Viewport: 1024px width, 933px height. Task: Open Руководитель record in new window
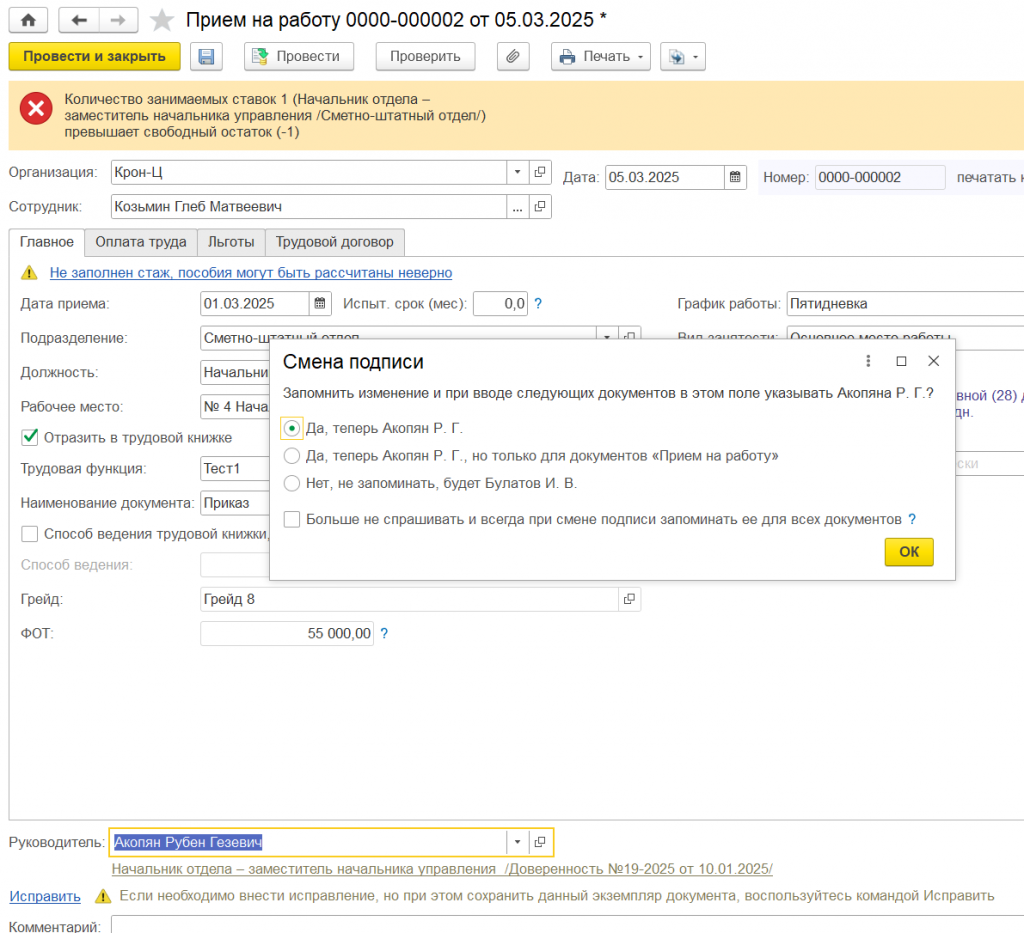(540, 842)
